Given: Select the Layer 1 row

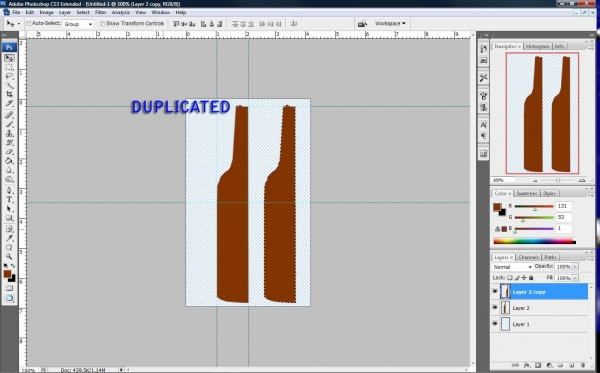Looking at the screenshot, I should [x=540, y=324].
